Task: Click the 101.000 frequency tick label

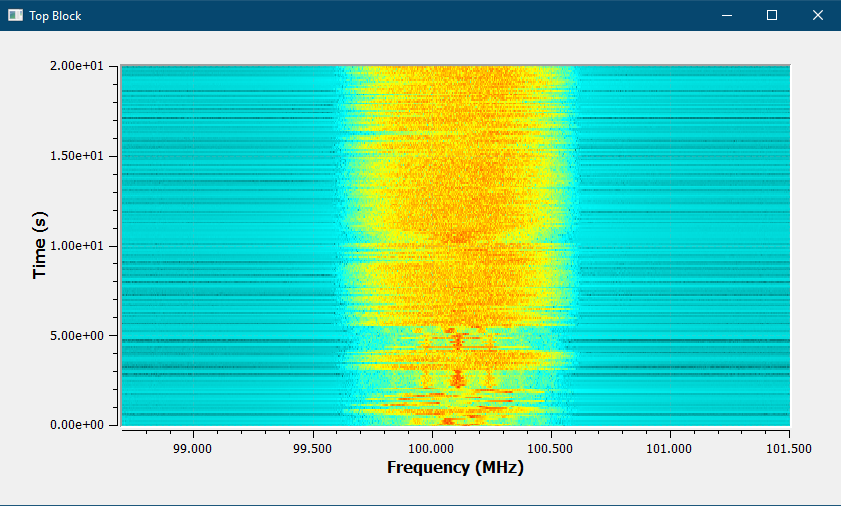Action: click(670, 449)
